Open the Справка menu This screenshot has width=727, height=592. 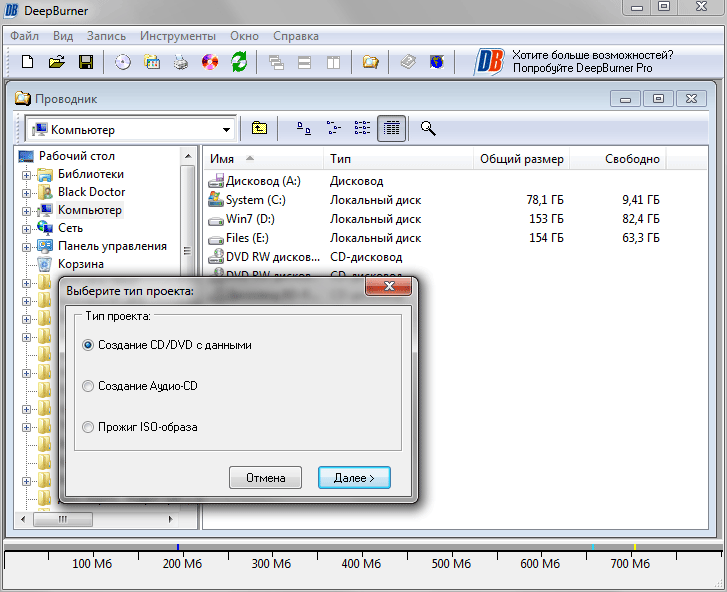point(296,36)
